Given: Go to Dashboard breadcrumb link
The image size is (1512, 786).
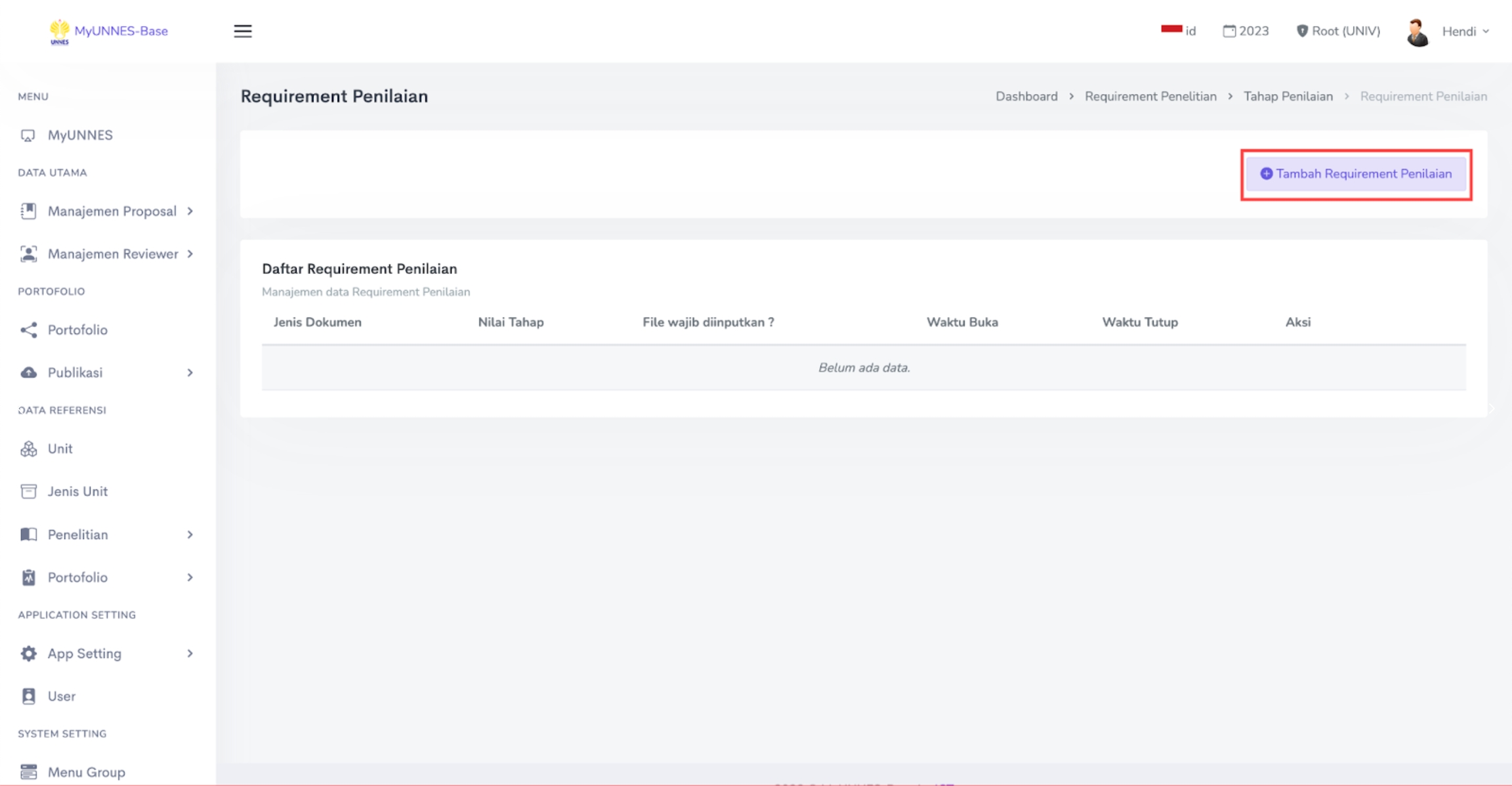Looking at the screenshot, I should pos(1026,97).
